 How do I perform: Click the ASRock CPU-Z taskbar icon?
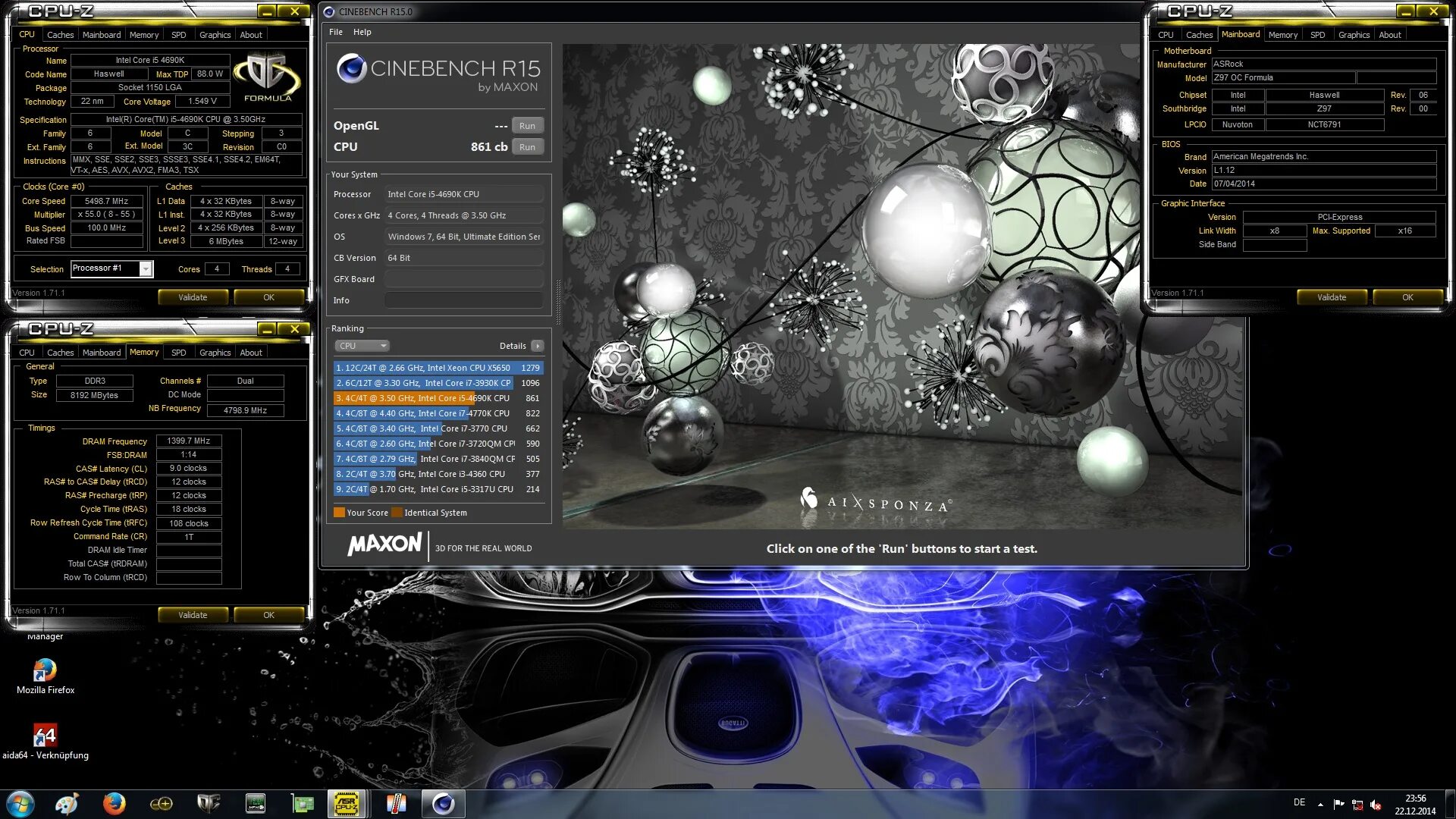347,804
